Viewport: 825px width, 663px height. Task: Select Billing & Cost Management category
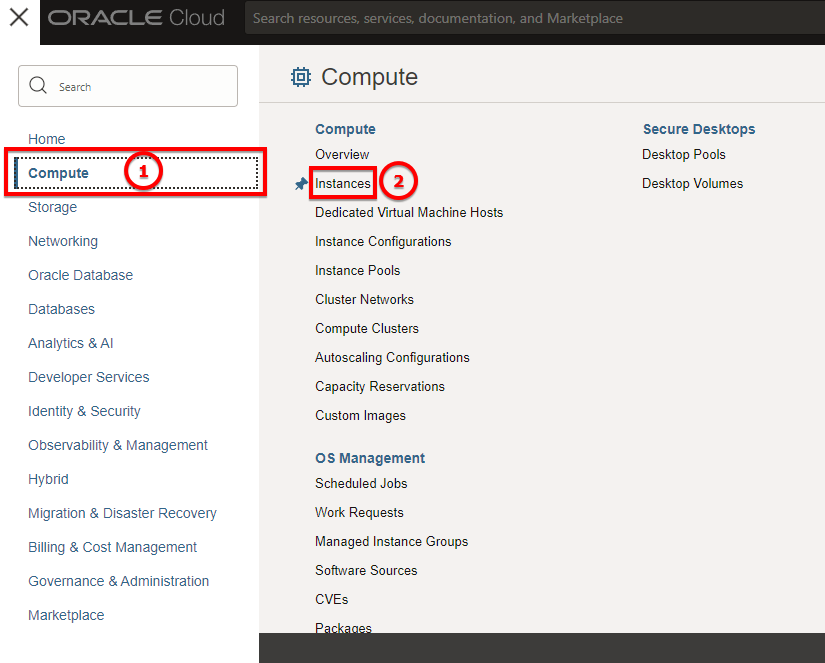point(113,547)
